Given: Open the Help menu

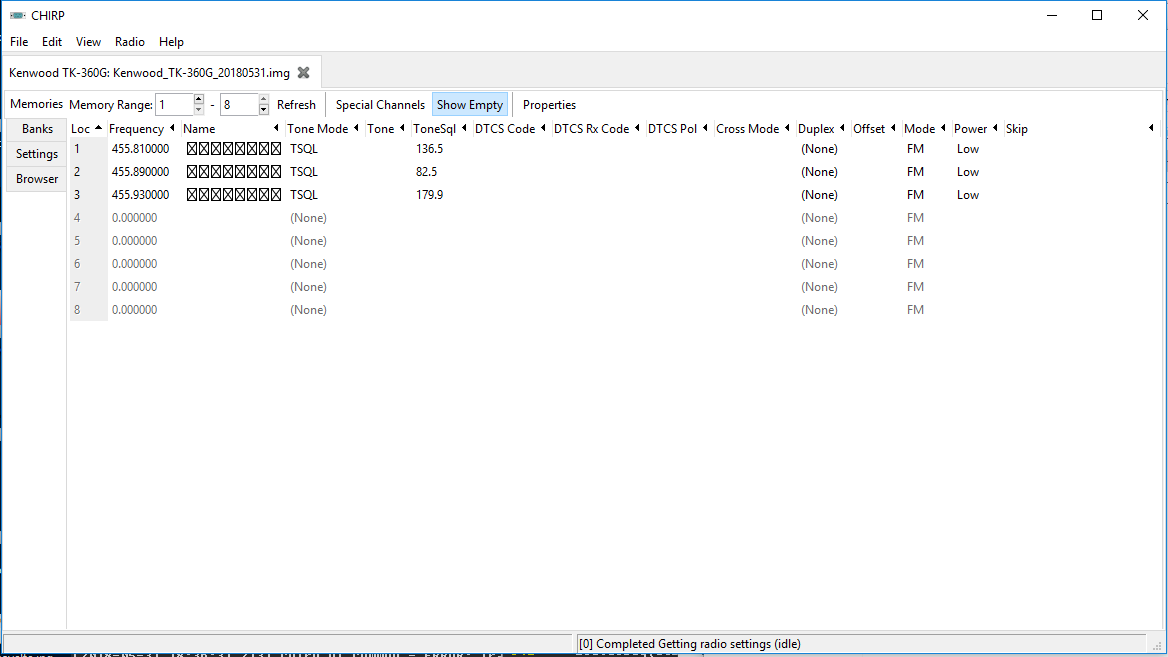Looking at the screenshot, I should (171, 42).
